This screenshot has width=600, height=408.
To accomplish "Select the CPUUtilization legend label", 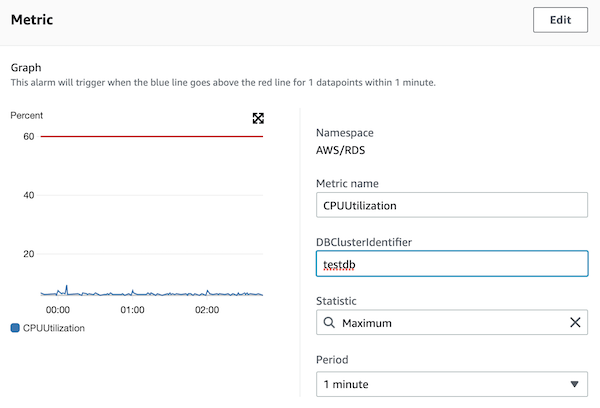I will (x=54, y=328).
